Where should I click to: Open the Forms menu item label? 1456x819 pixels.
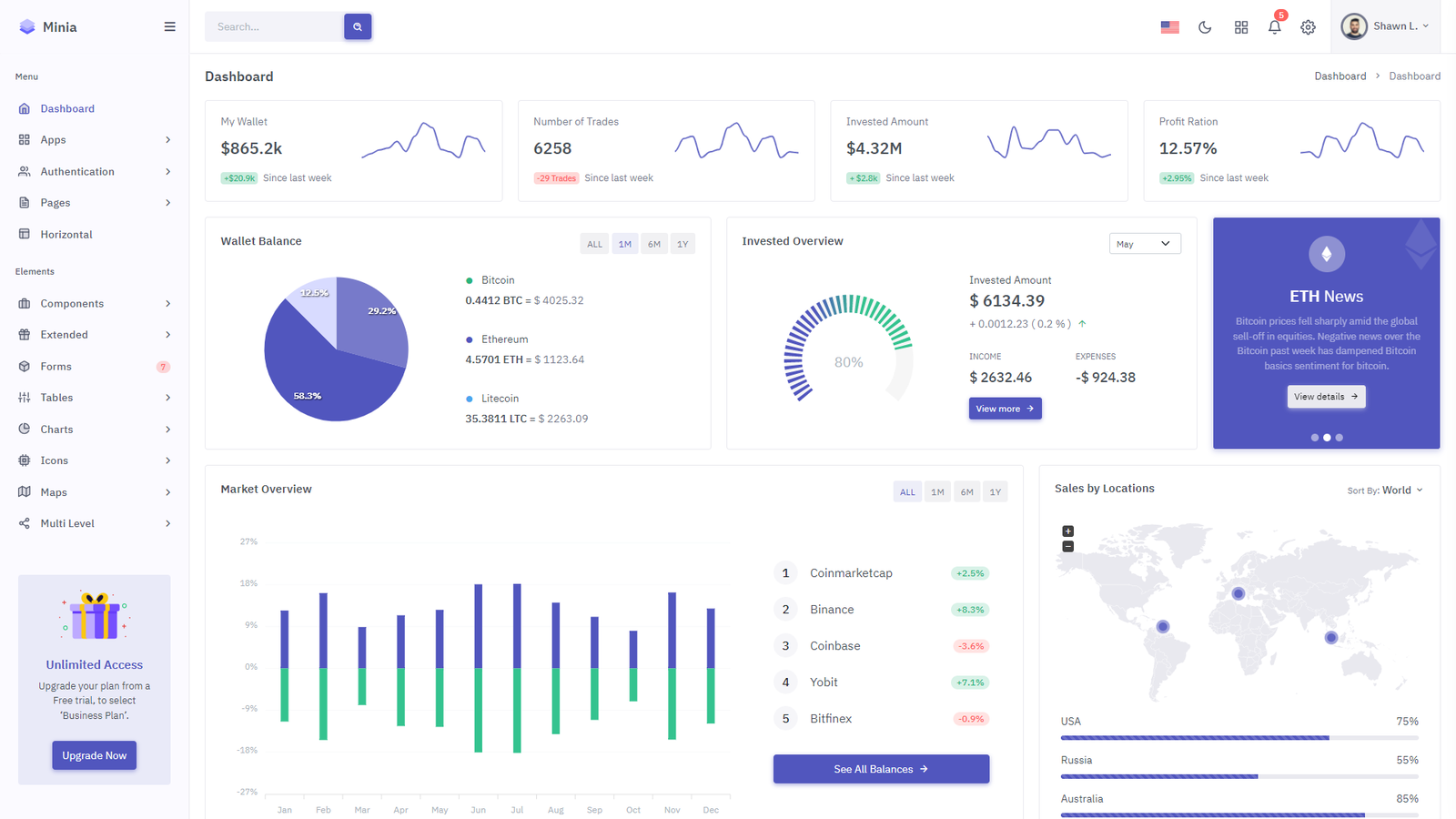(x=56, y=367)
